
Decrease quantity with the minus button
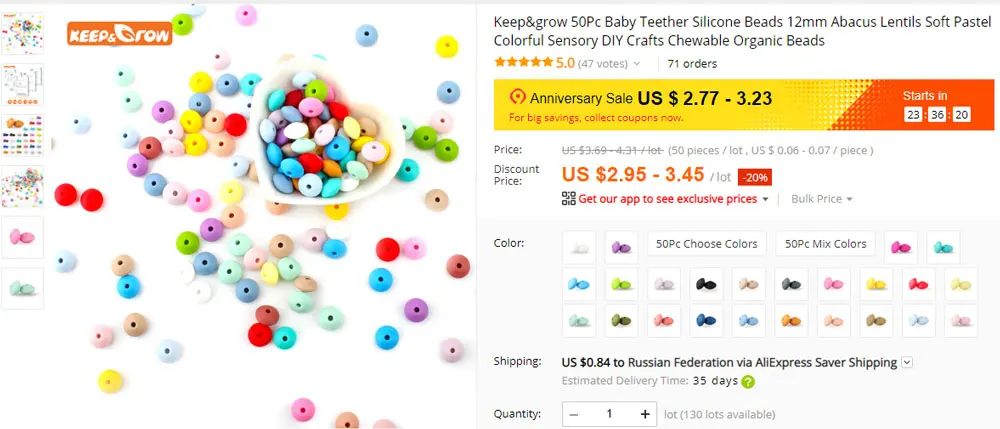(573, 414)
